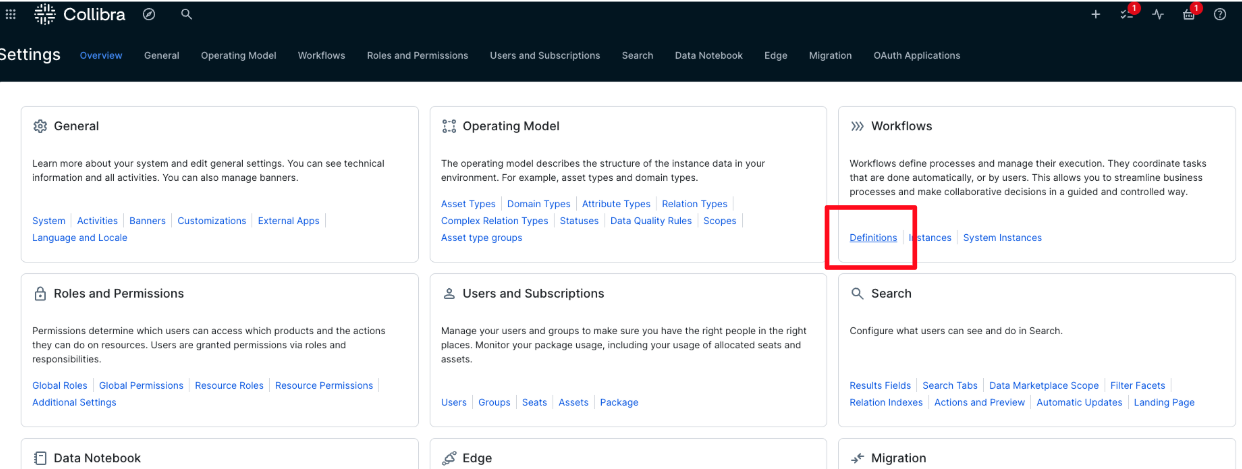
Task: Open the External Apps link
Action: point(289,221)
